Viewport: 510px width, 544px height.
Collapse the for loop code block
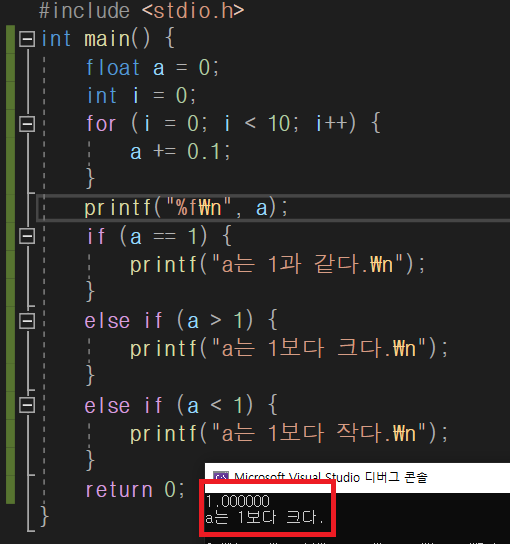(x=27, y=124)
